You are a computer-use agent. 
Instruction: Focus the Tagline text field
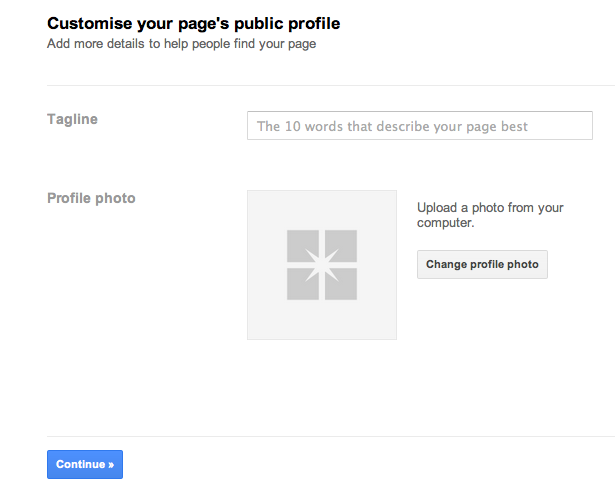coord(420,125)
